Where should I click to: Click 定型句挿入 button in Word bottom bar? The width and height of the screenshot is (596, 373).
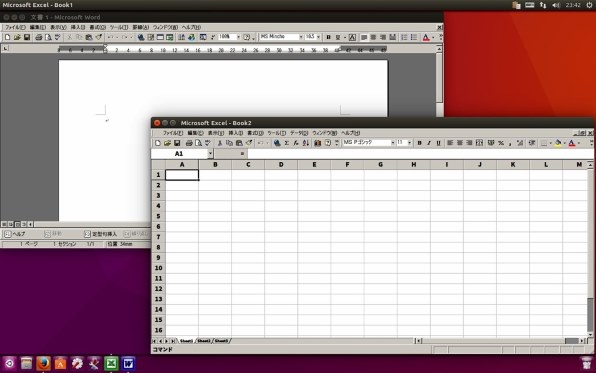101,234
